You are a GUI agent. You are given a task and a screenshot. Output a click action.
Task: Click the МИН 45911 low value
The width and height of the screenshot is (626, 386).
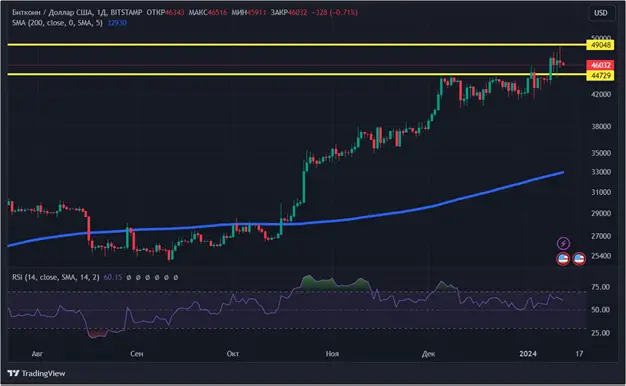(249, 12)
